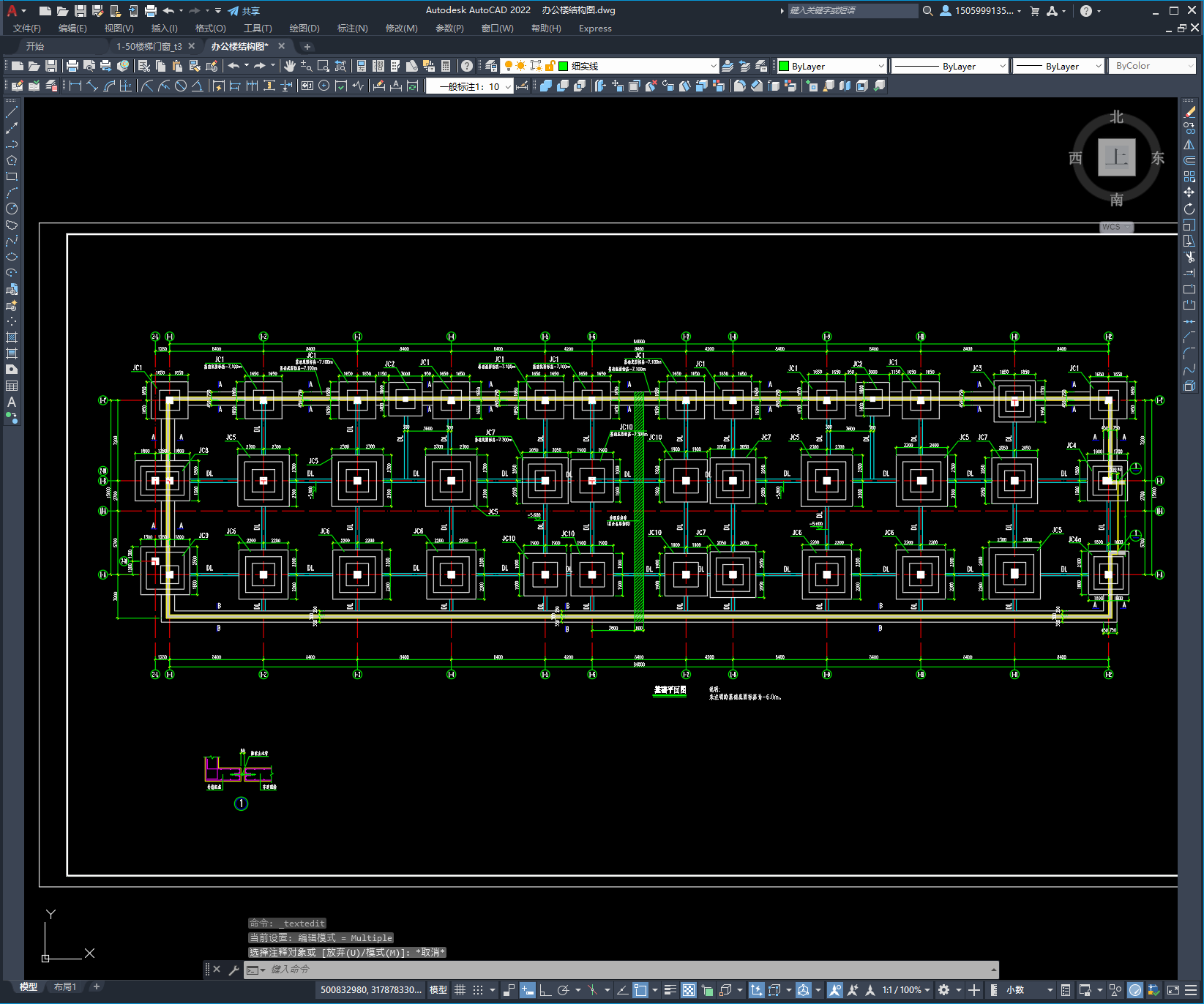Select the Erase tool in the modify toolbar
Image resolution: width=1204 pixels, height=1004 pixels.
click(1189, 112)
